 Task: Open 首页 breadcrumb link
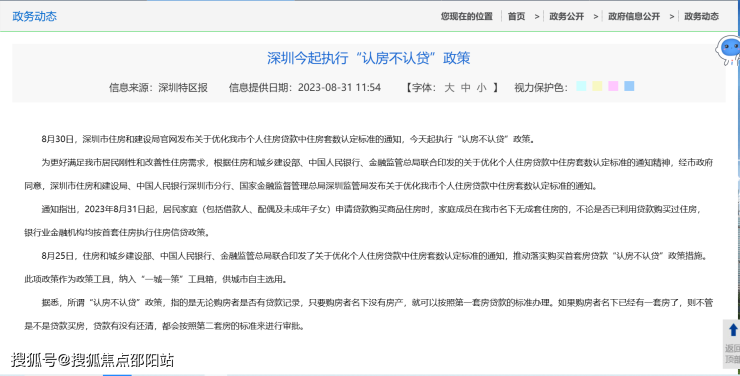pyautogui.click(x=516, y=17)
